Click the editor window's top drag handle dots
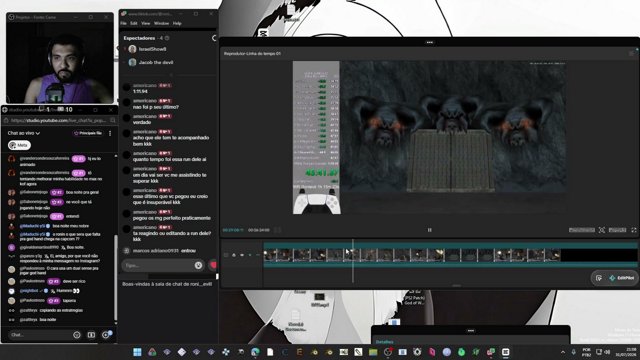Screen dimensions: 640x360 coord(429,42)
